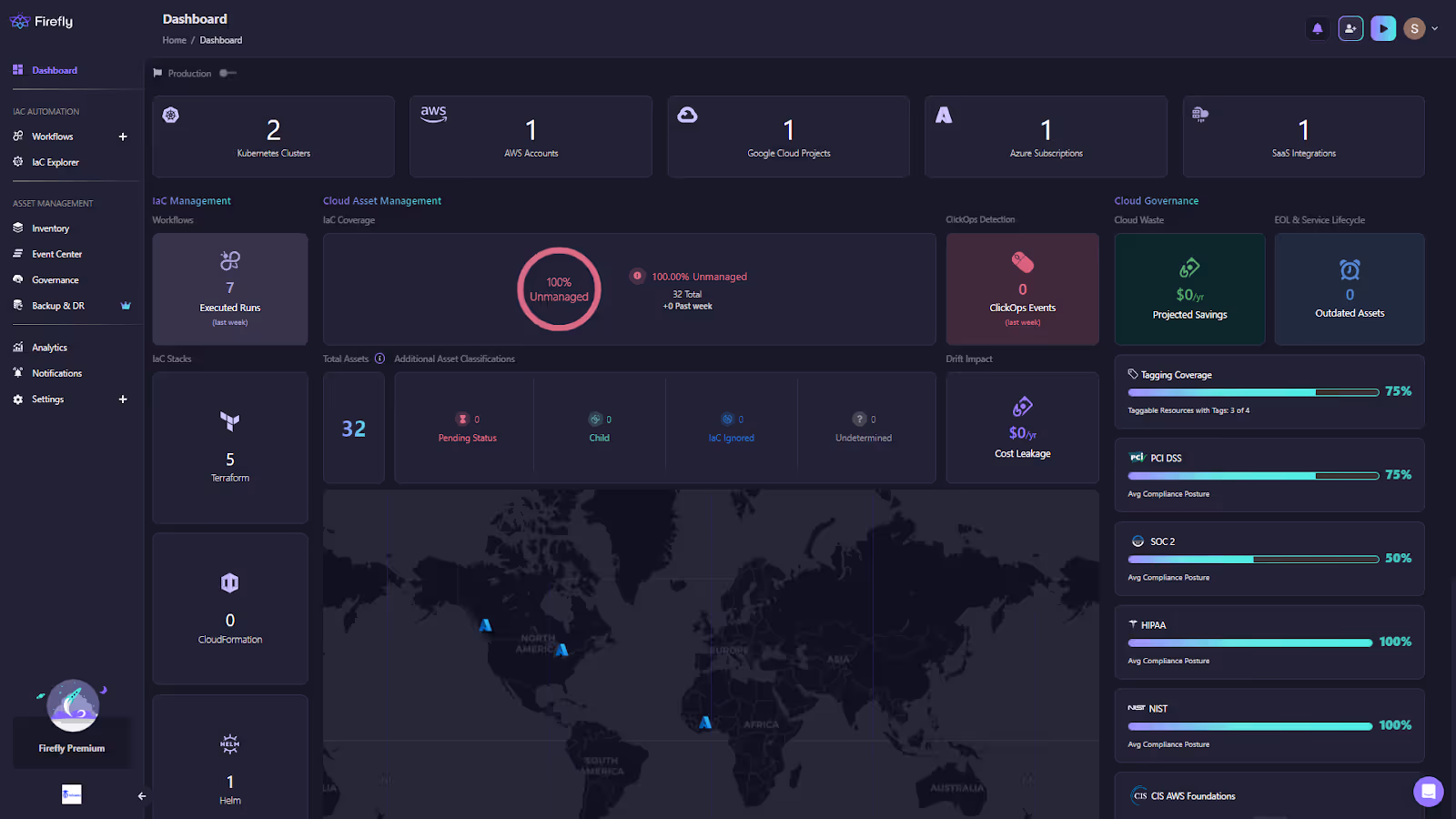Image resolution: width=1456 pixels, height=819 pixels.
Task: Click the 32 total assets number
Action: click(x=353, y=429)
